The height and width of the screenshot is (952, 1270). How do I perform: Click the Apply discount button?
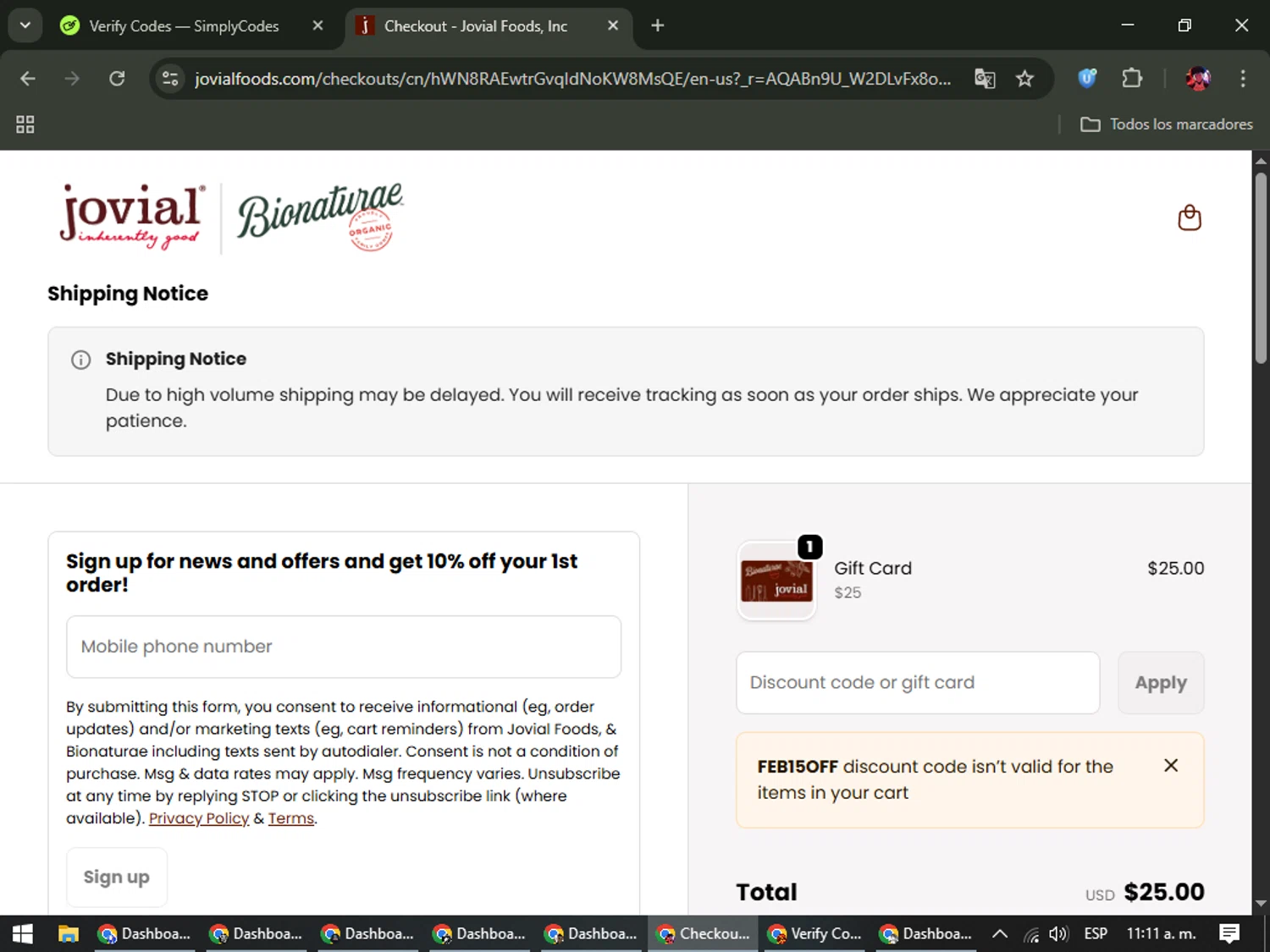(x=1161, y=683)
